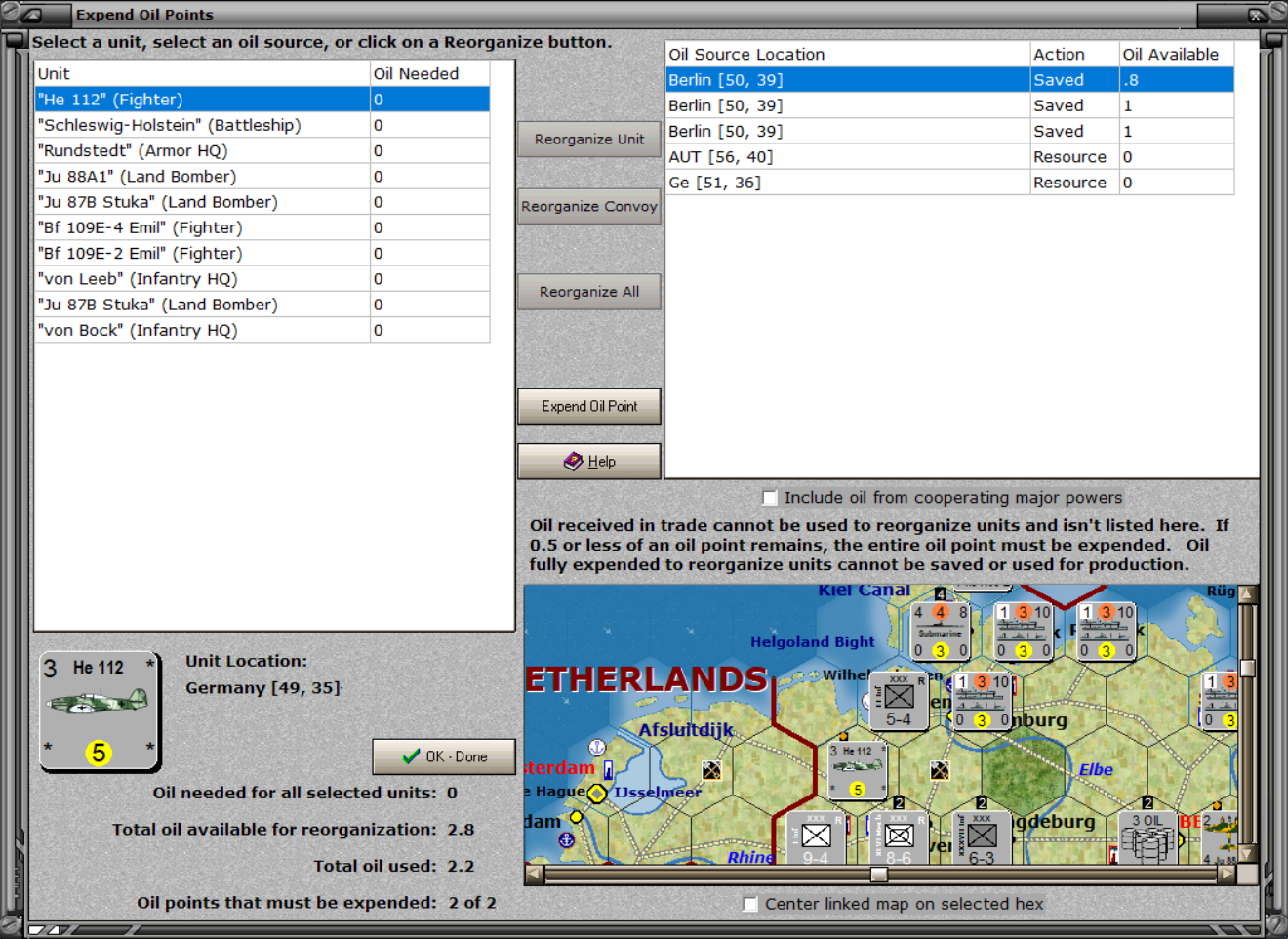The image size is (1288, 939).
Task: Click the green checkmark on OK - Done
Action: 412,756
